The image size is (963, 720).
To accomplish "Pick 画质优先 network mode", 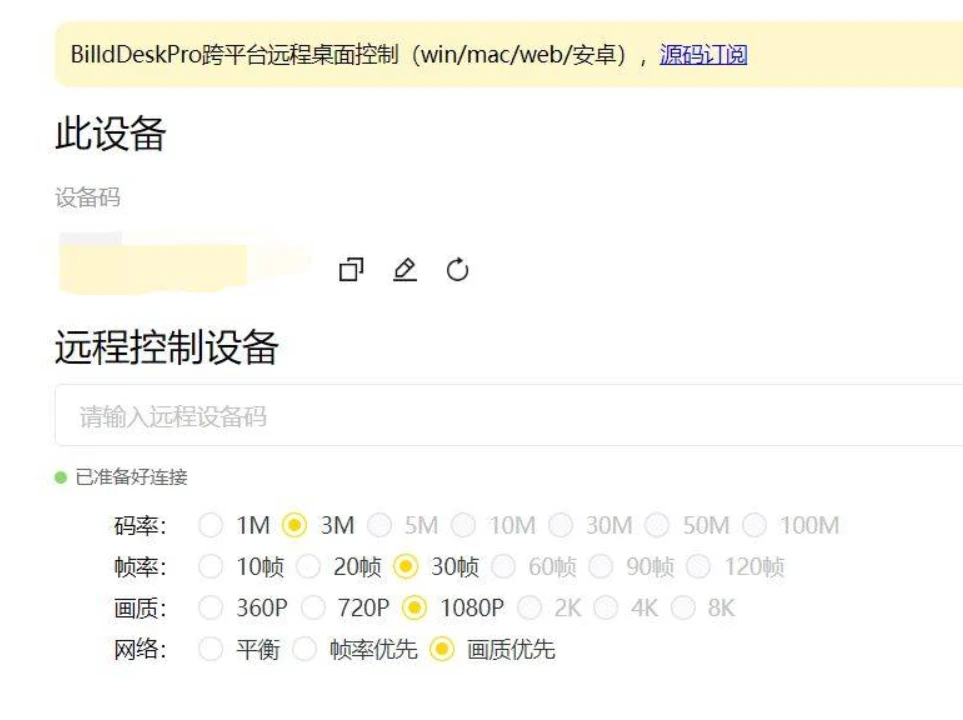I will tap(441, 650).
